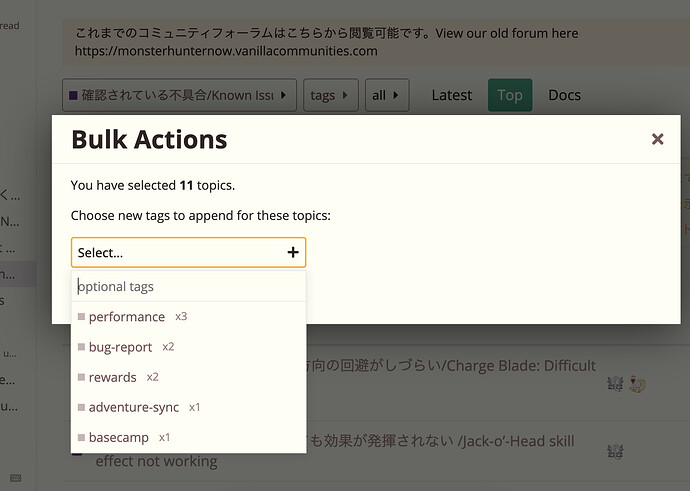This screenshot has height=491, width=690.
Task: Click the rewards tag square icon
Action: point(81,377)
